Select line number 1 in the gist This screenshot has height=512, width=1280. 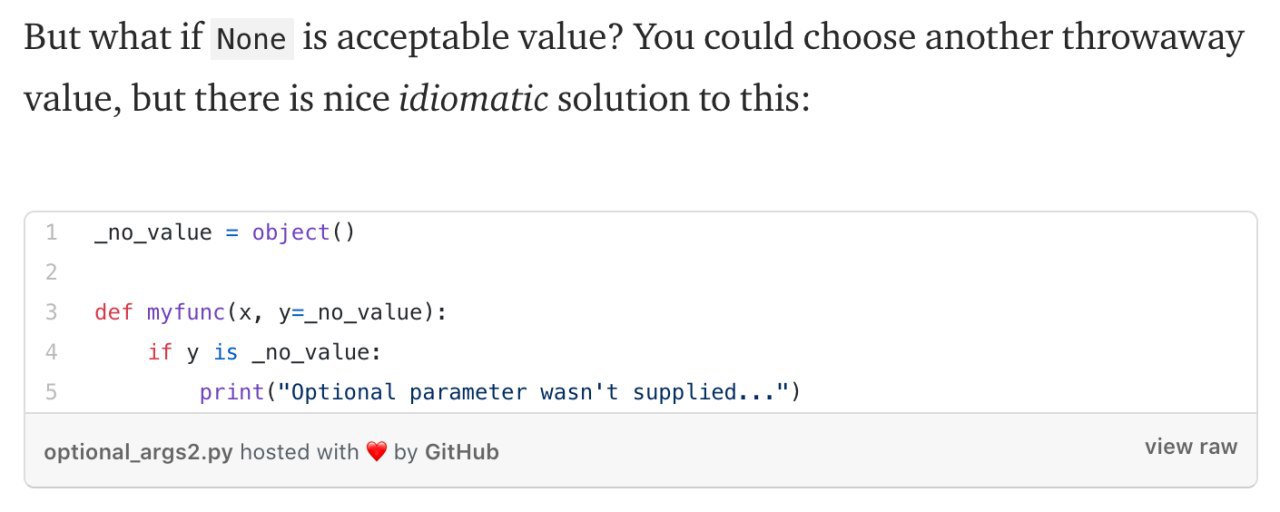[51, 233]
